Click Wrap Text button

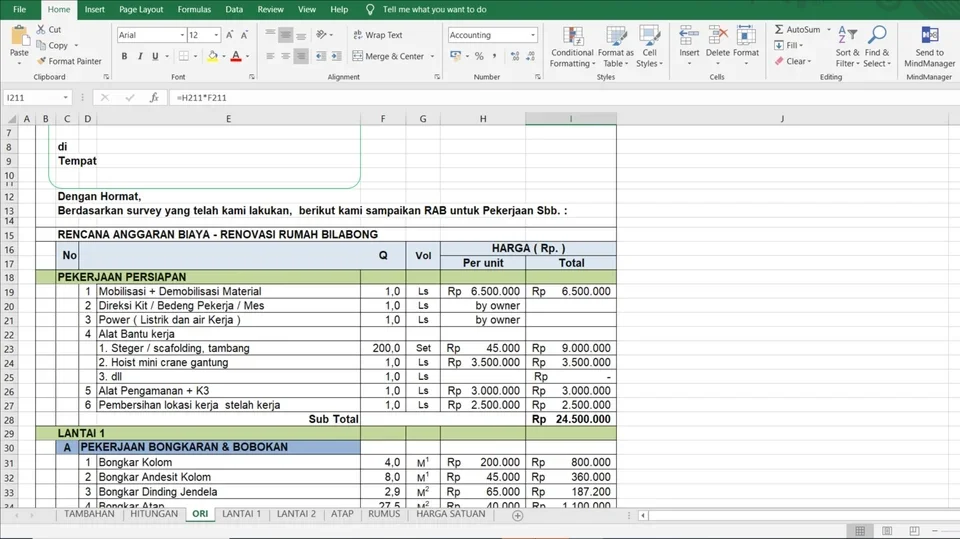(378, 35)
